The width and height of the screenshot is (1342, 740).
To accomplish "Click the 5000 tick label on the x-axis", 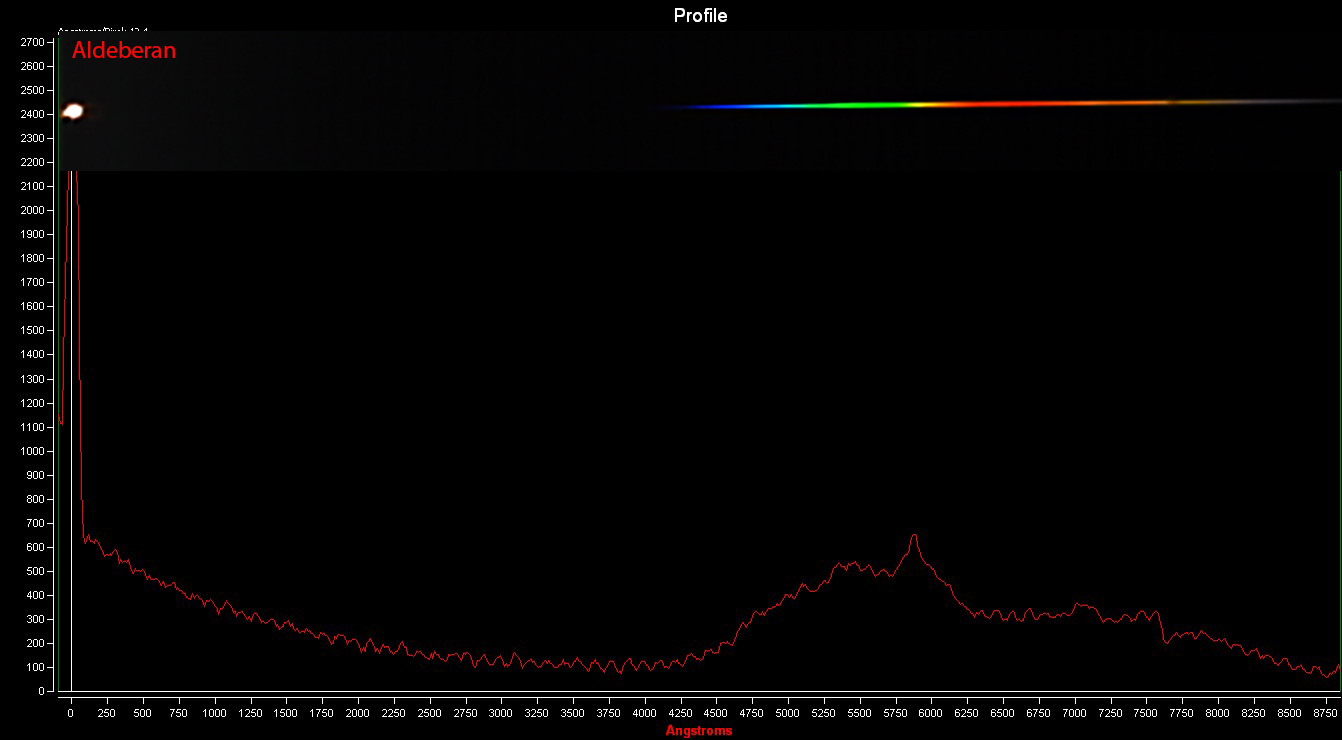I will point(787,713).
